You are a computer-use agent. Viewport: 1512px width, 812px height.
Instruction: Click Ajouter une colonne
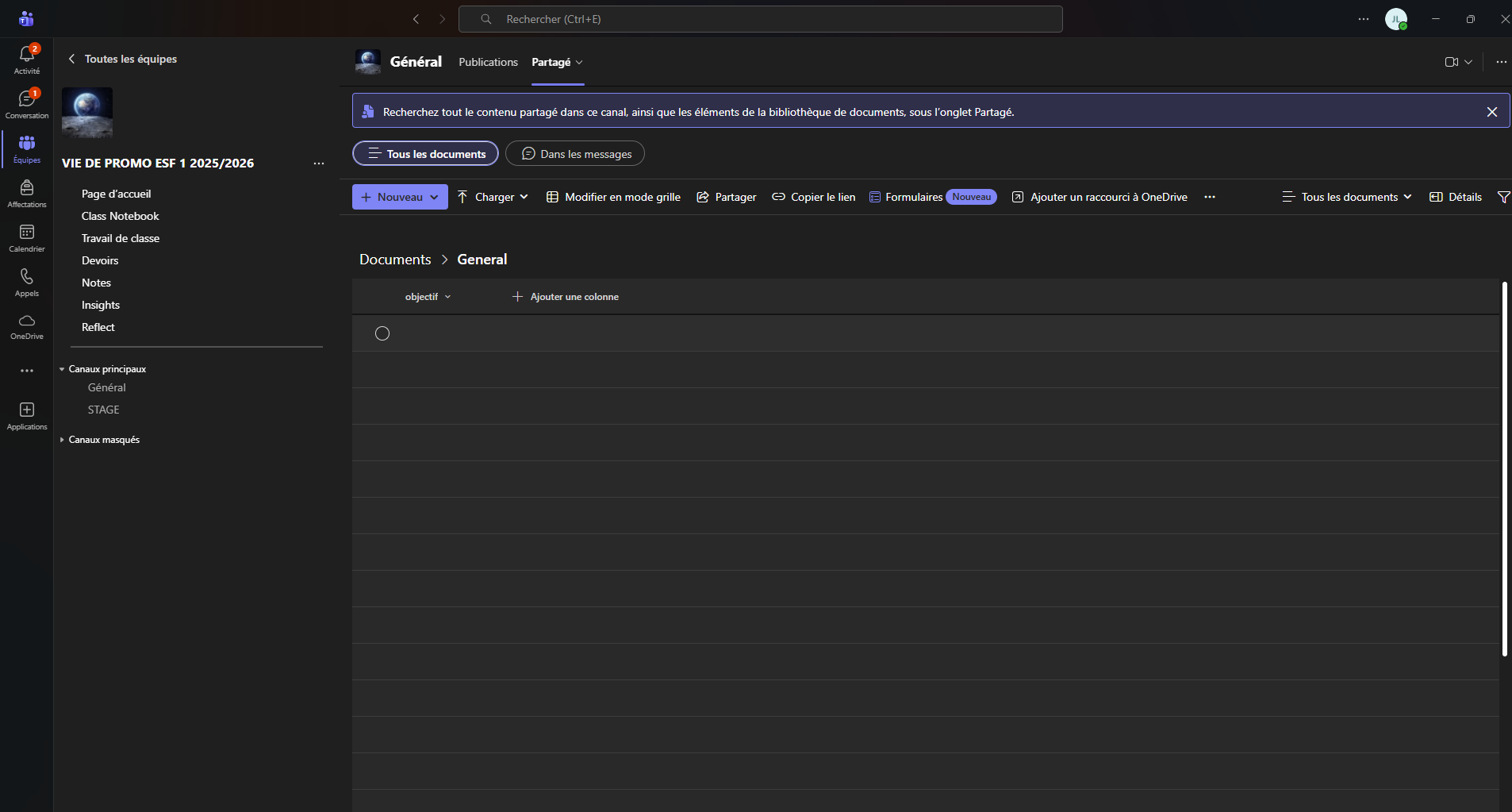point(566,297)
